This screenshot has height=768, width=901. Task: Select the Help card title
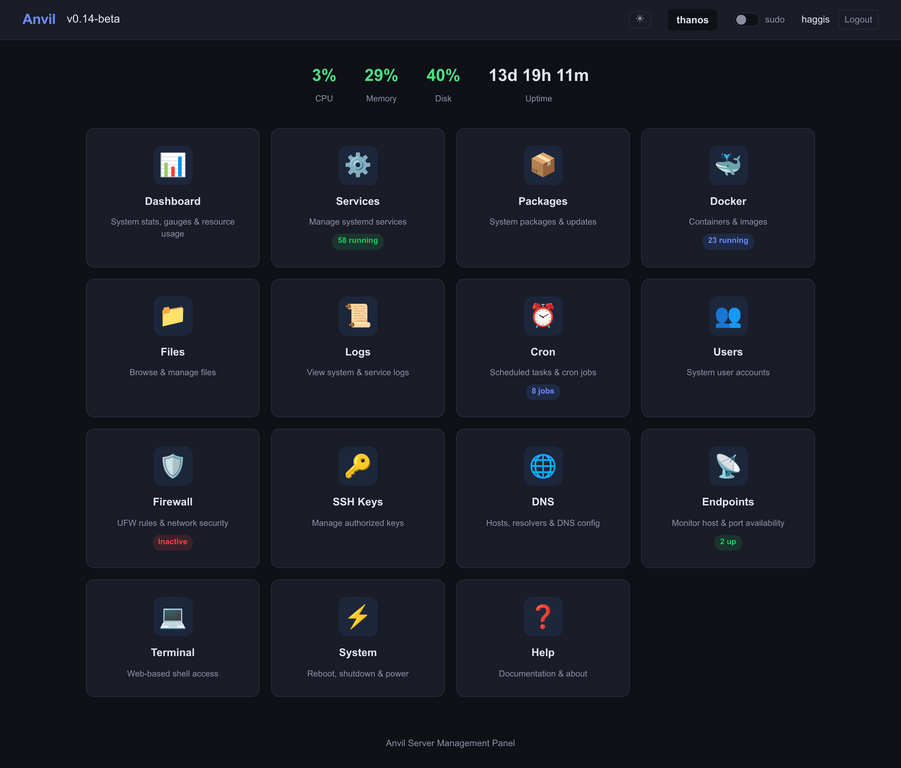[542, 653]
